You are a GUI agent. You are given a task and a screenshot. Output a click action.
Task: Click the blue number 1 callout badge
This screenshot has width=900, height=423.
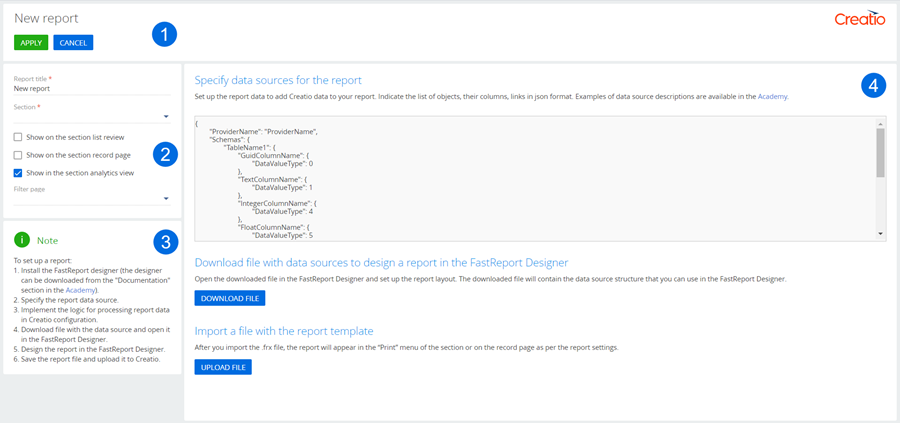pyautogui.click(x=164, y=34)
